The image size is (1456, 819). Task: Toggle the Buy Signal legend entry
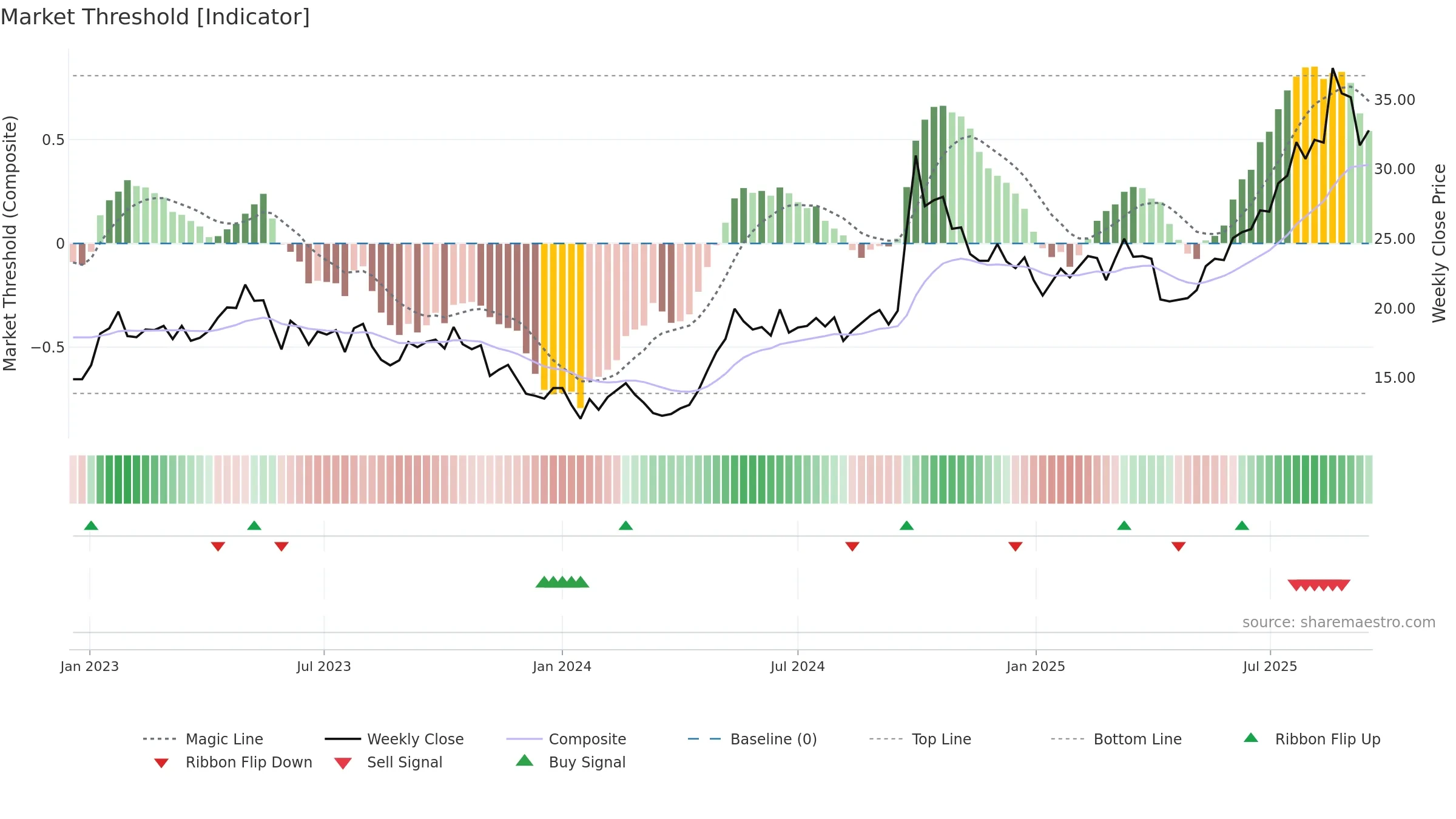click(x=570, y=762)
